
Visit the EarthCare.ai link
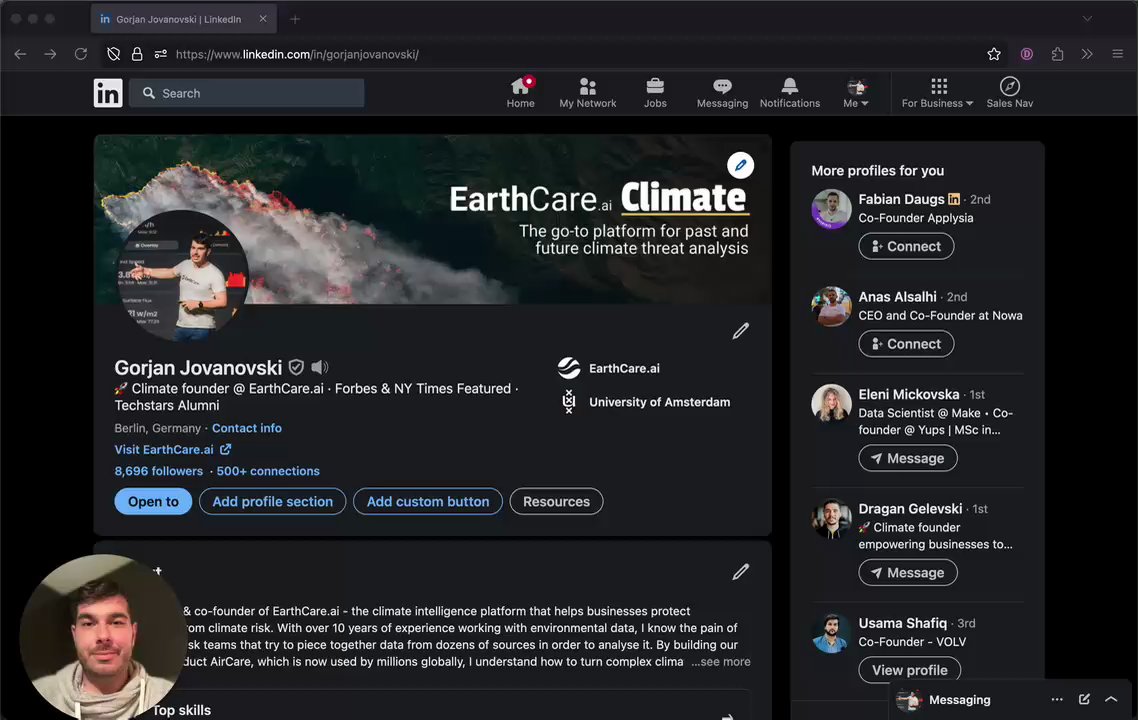pos(173,449)
